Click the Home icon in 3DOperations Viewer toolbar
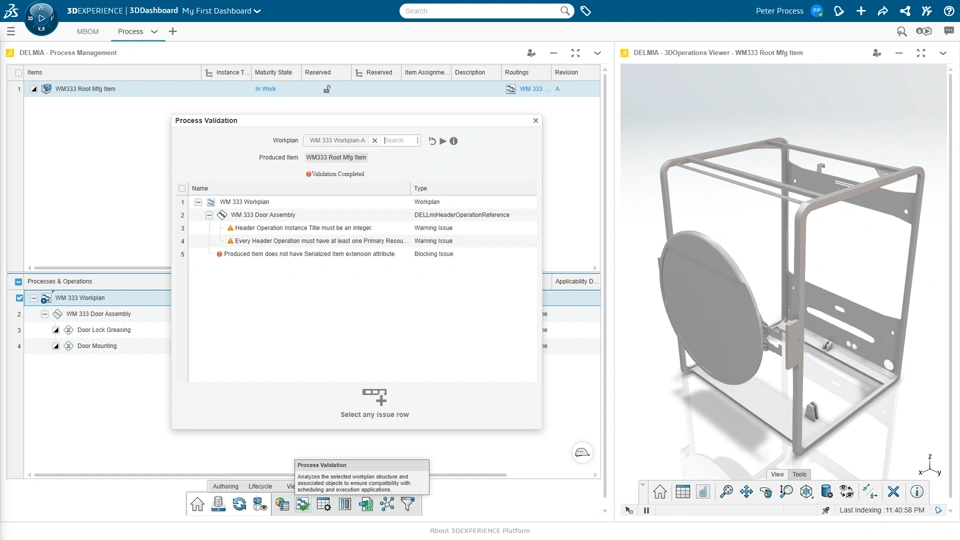 click(659, 492)
